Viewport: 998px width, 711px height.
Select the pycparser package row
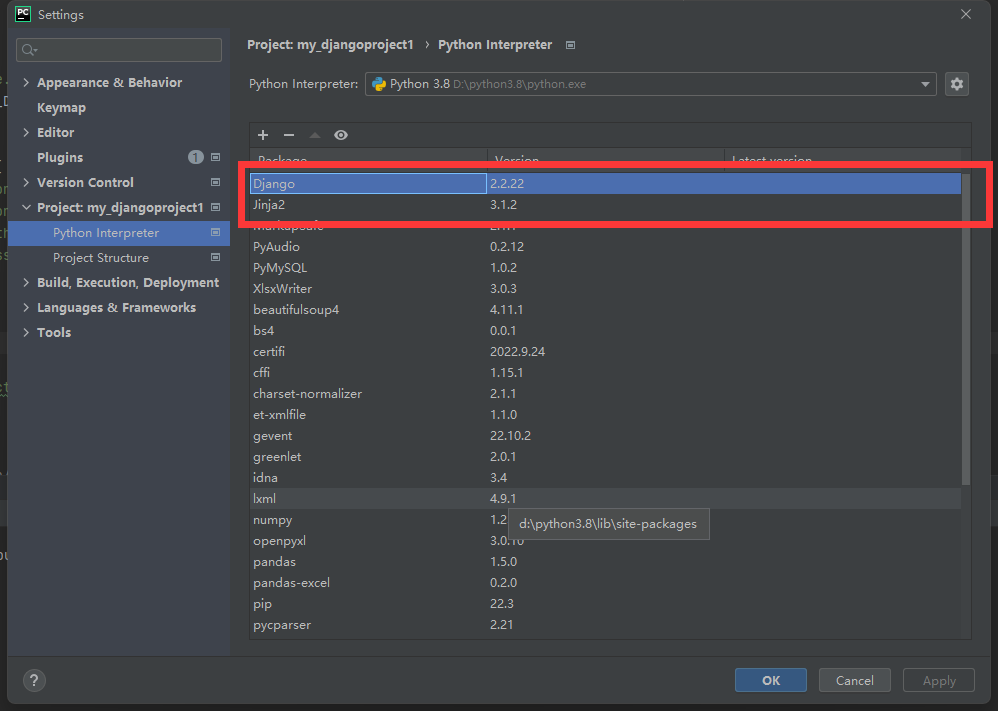click(605, 624)
